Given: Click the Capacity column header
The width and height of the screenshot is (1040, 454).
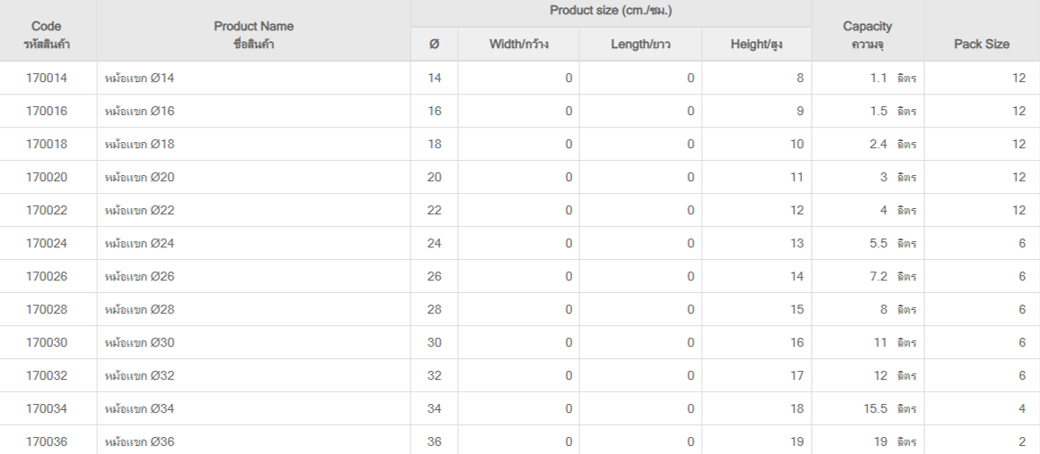Looking at the screenshot, I should click(x=867, y=34).
